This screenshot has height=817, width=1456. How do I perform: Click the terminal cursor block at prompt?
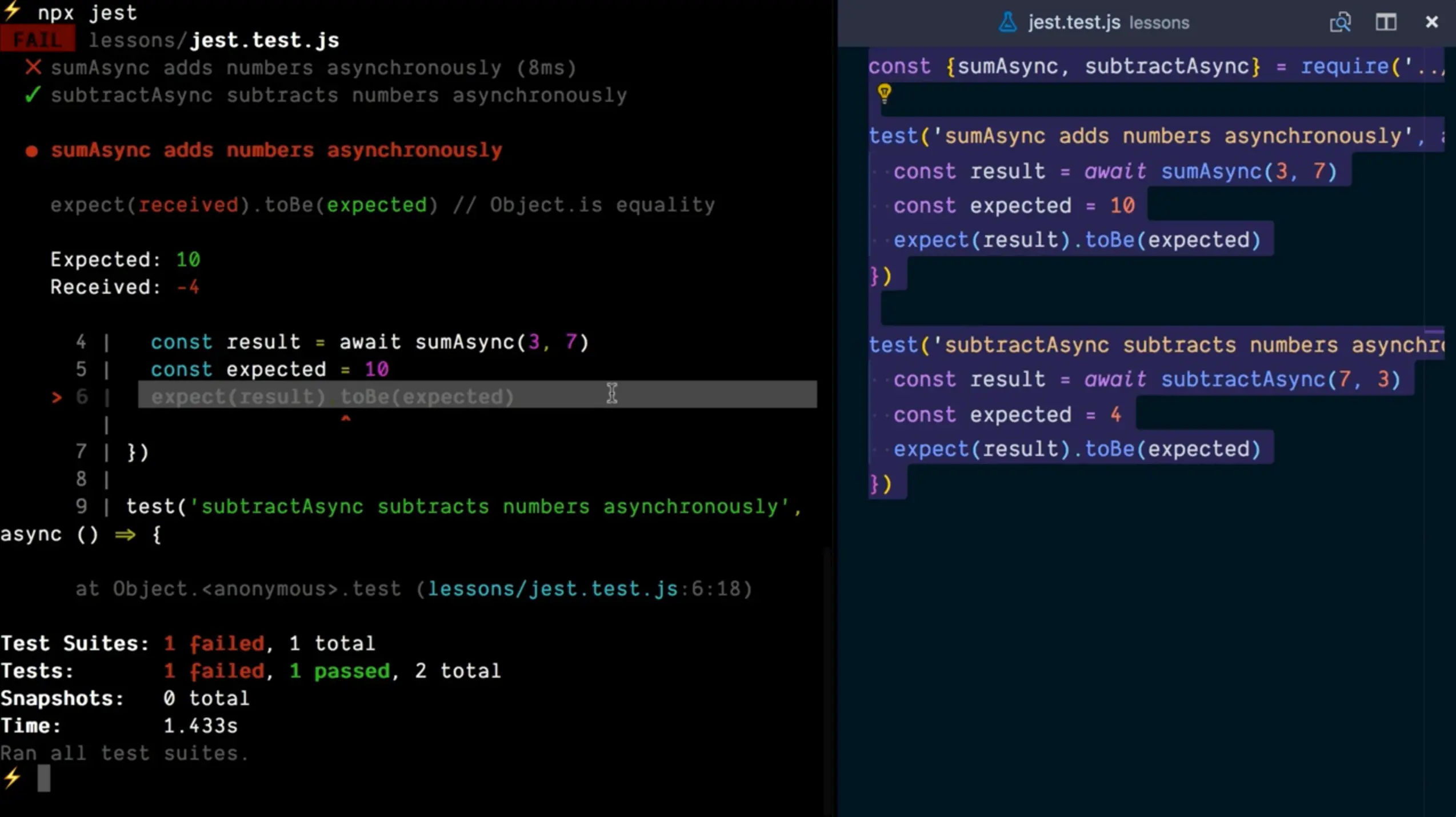click(44, 778)
